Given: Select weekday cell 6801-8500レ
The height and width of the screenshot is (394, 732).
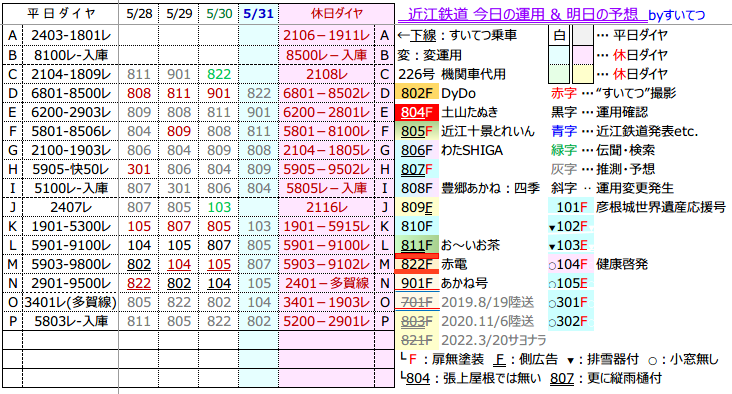Looking at the screenshot, I should coord(70,93).
